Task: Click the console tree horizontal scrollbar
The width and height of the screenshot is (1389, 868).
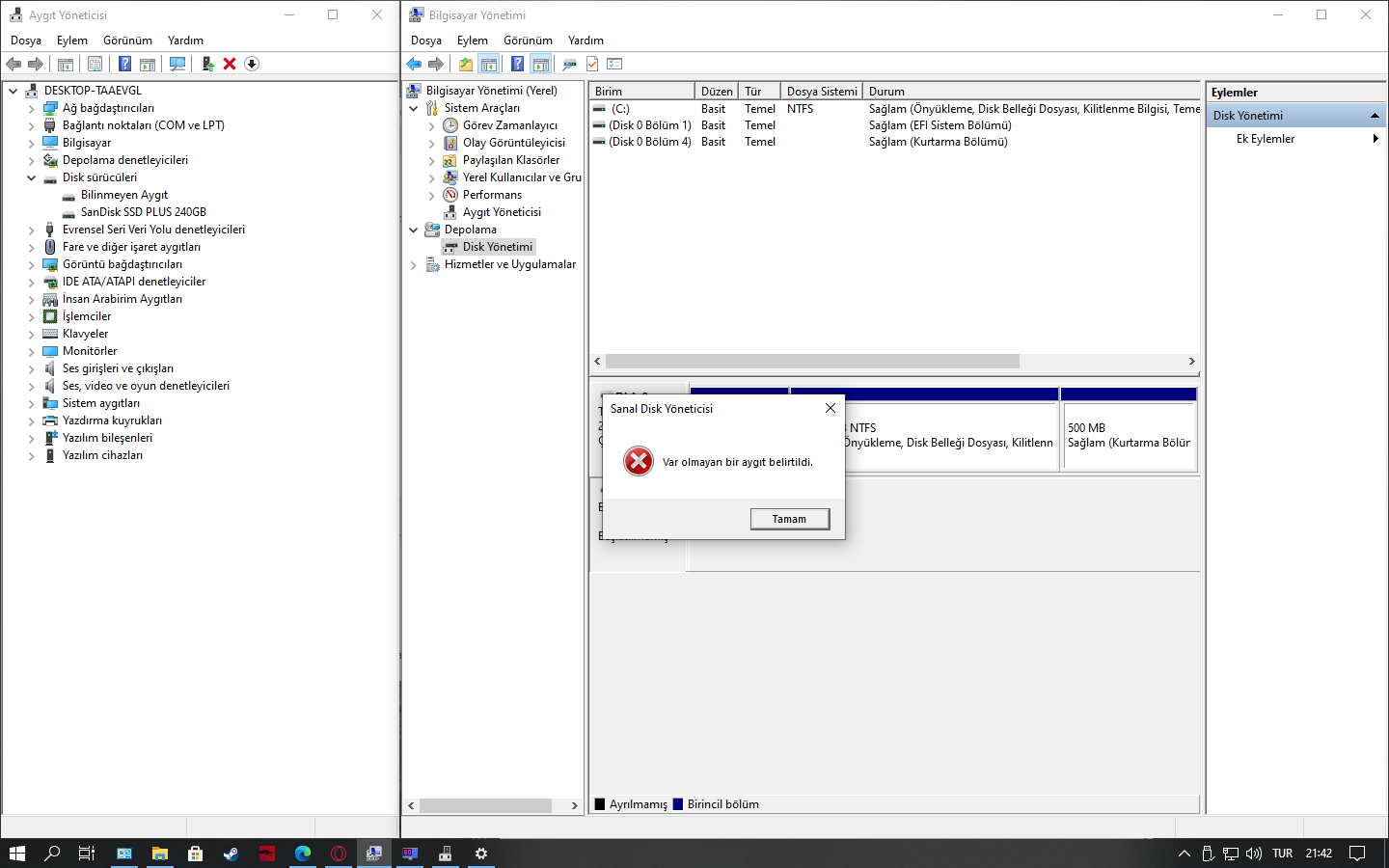Action: point(485,805)
